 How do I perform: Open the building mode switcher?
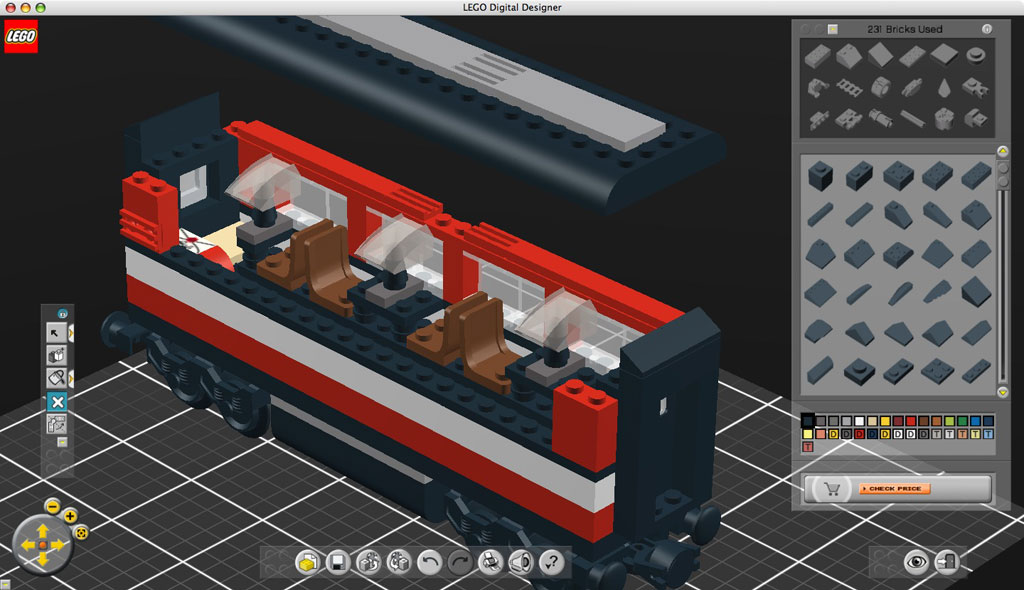click(368, 562)
